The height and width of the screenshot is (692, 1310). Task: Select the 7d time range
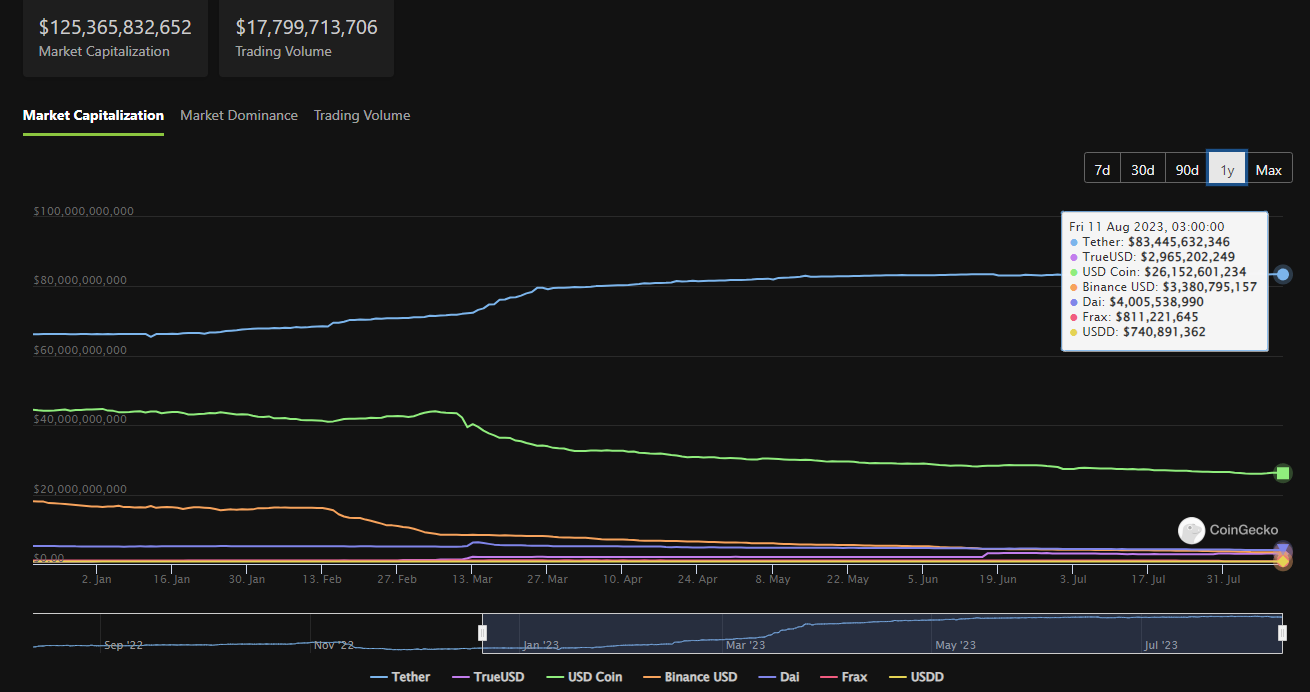1102,170
